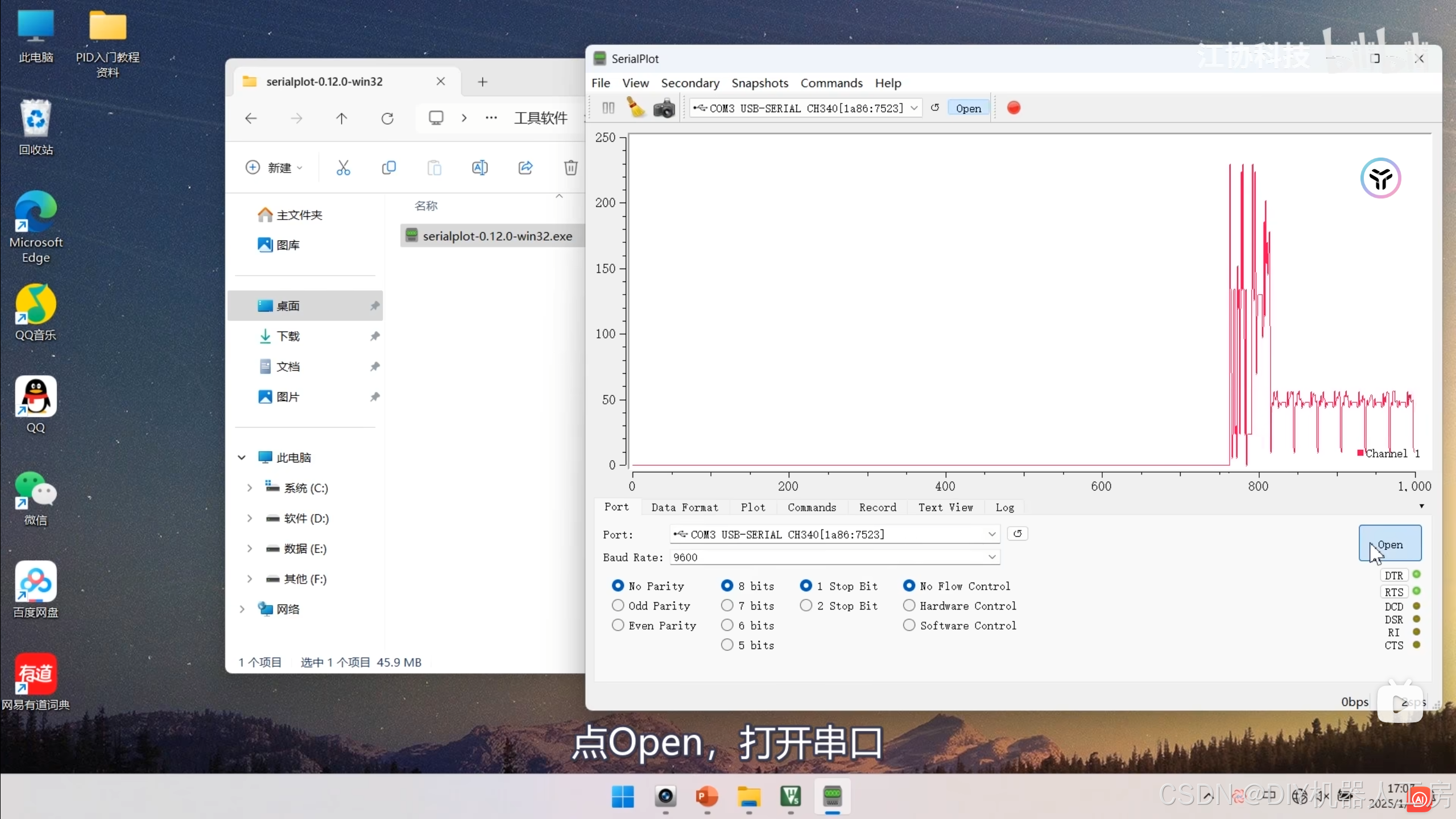Select the 7 bits radio button

727,606
